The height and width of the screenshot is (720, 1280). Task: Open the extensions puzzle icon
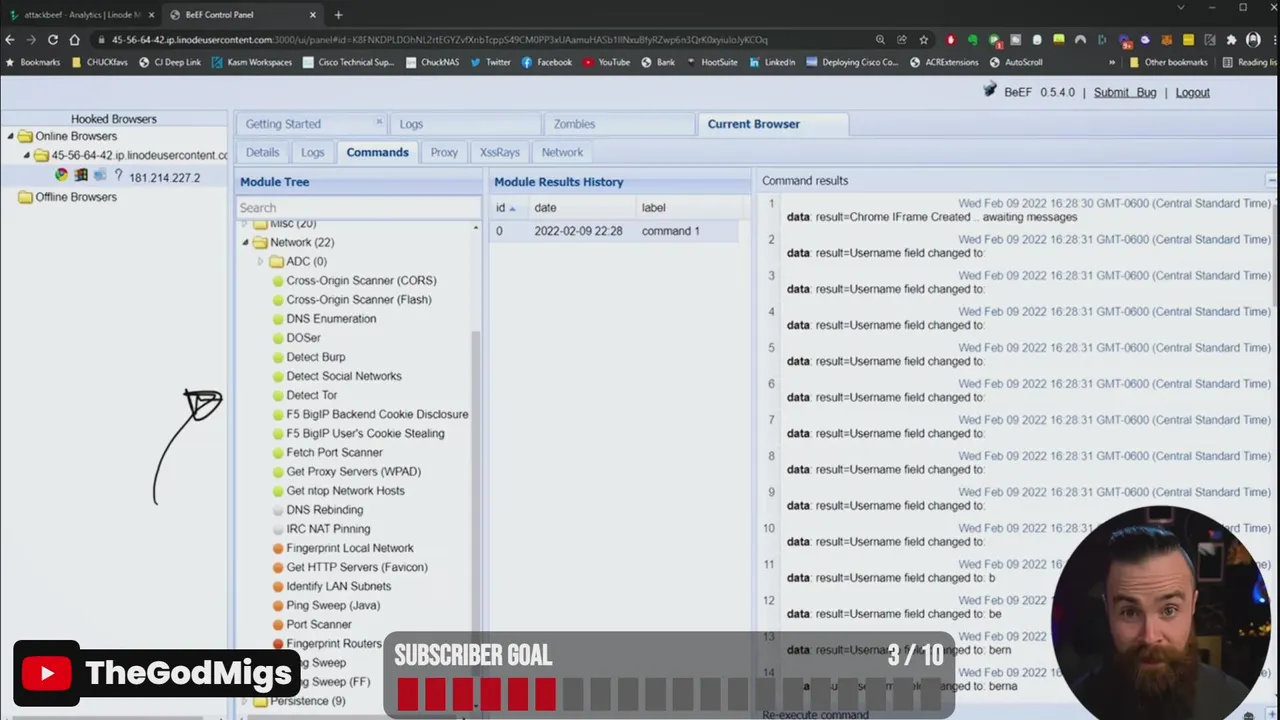click(x=1231, y=40)
